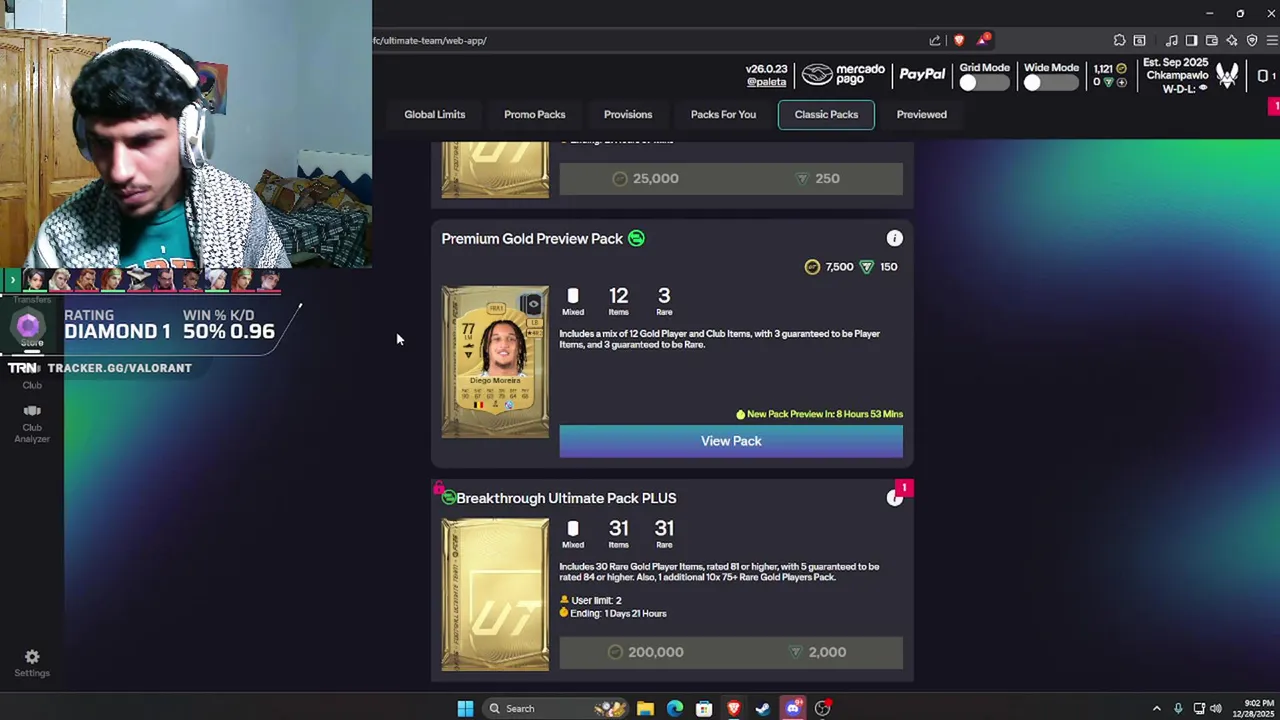Toggle the browser sidebar panel icon
The height and width of the screenshot is (720, 1280).
click(1191, 40)
